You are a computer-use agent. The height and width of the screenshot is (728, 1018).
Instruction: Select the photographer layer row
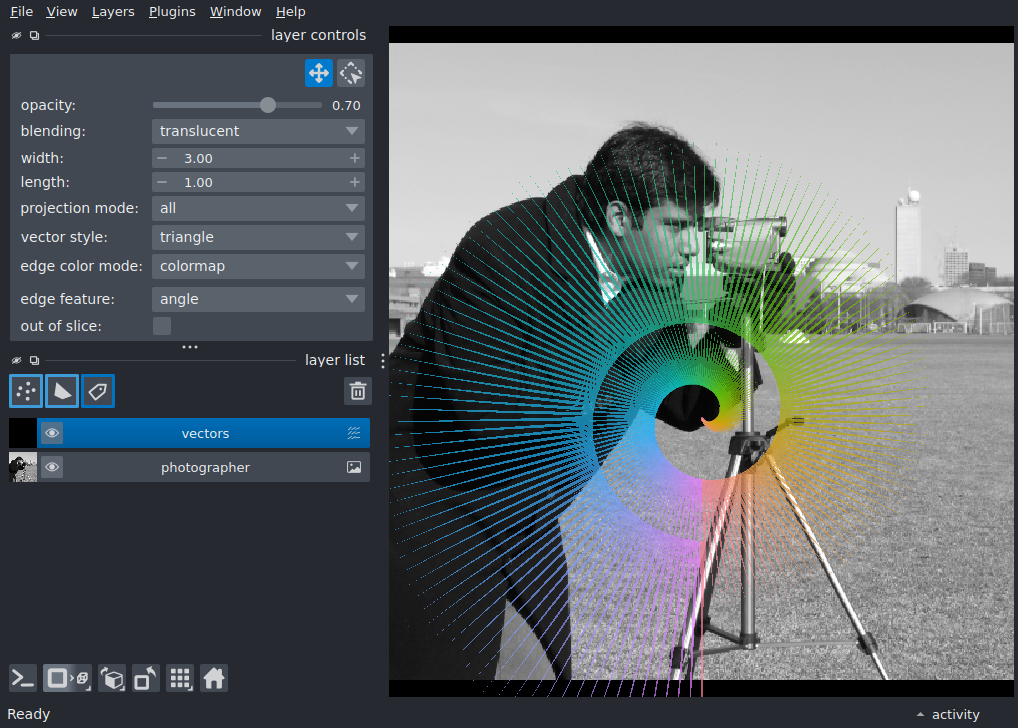click(x=190, y=467)
